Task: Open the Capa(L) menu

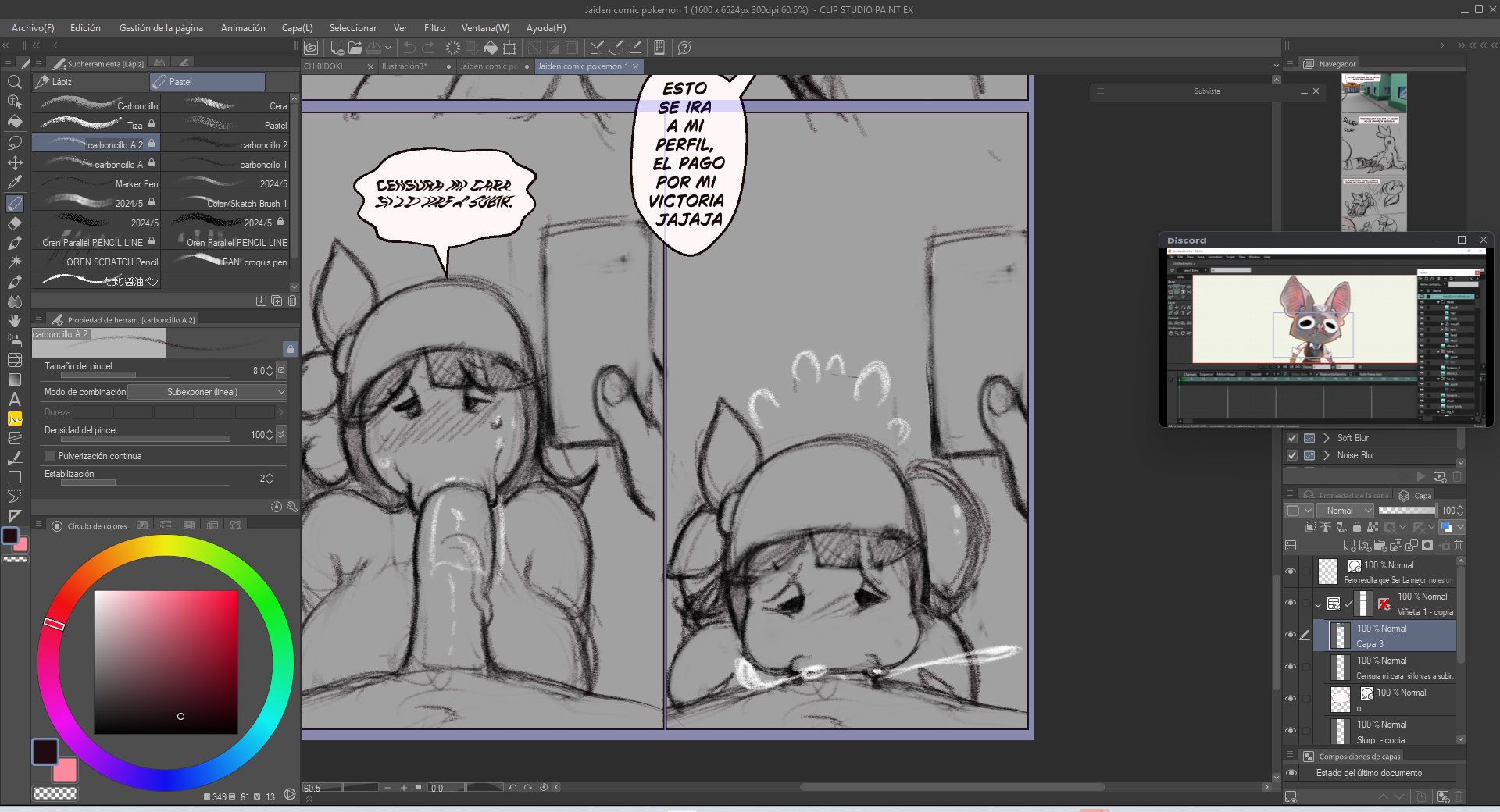Action: coord(297,28)
